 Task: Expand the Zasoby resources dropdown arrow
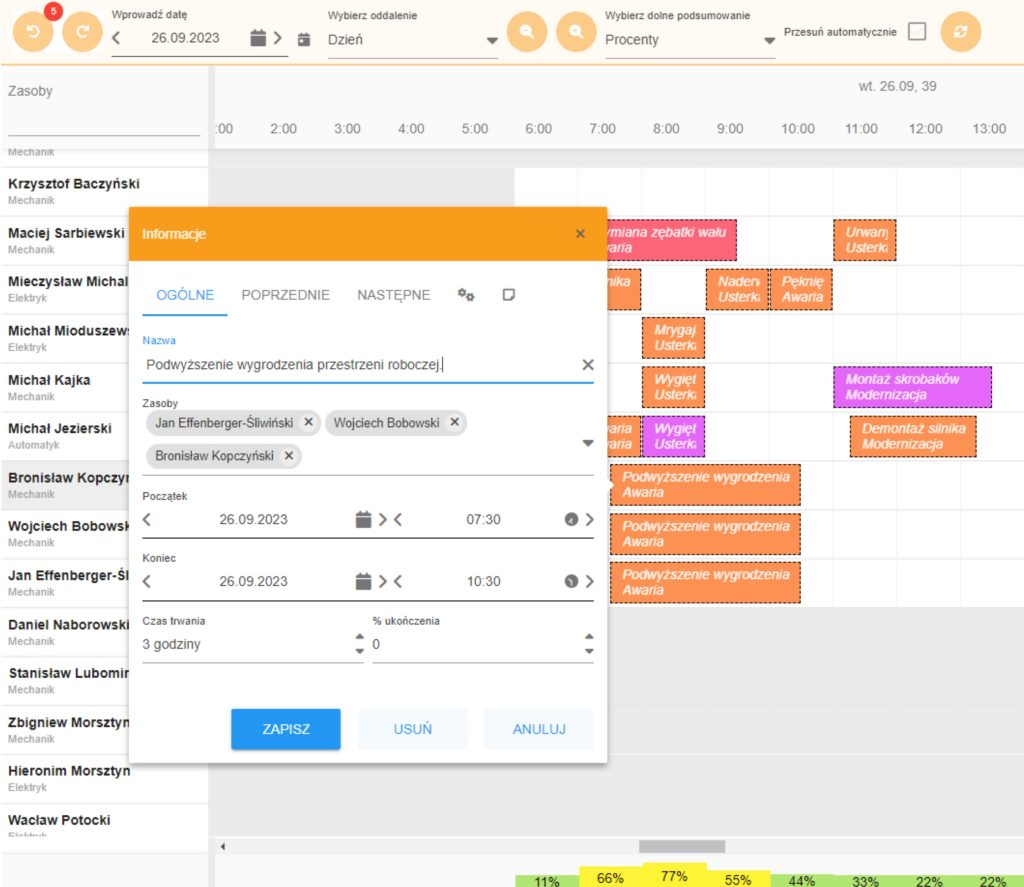point(588,442)
